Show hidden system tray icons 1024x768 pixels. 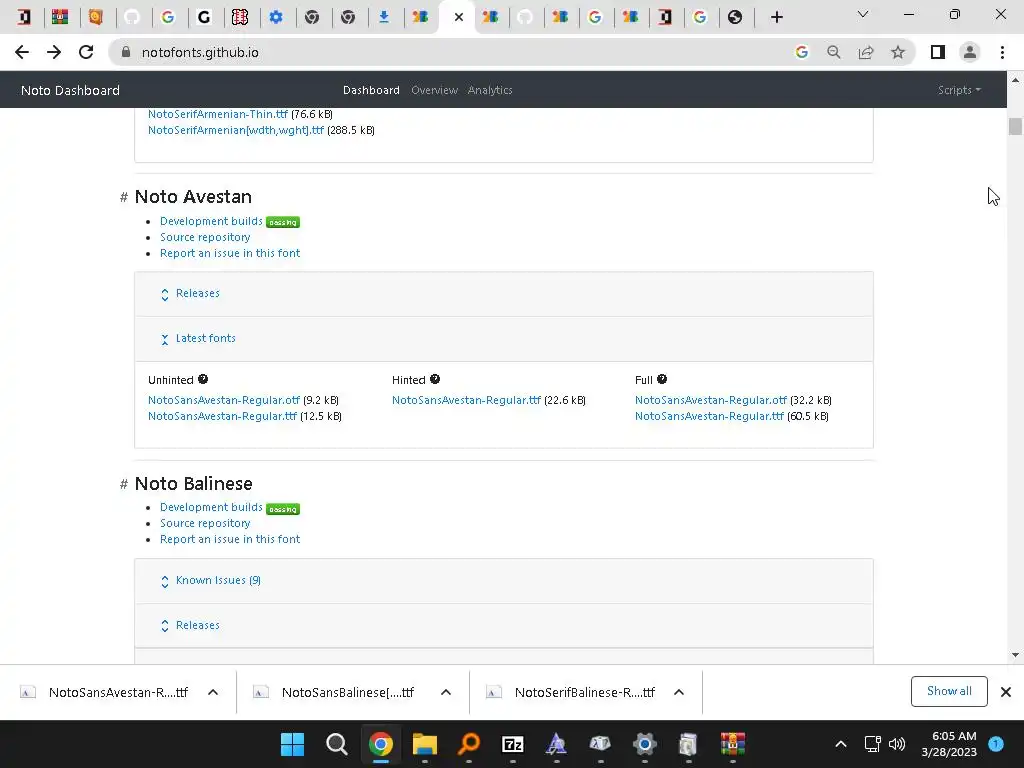pos(840,744)
